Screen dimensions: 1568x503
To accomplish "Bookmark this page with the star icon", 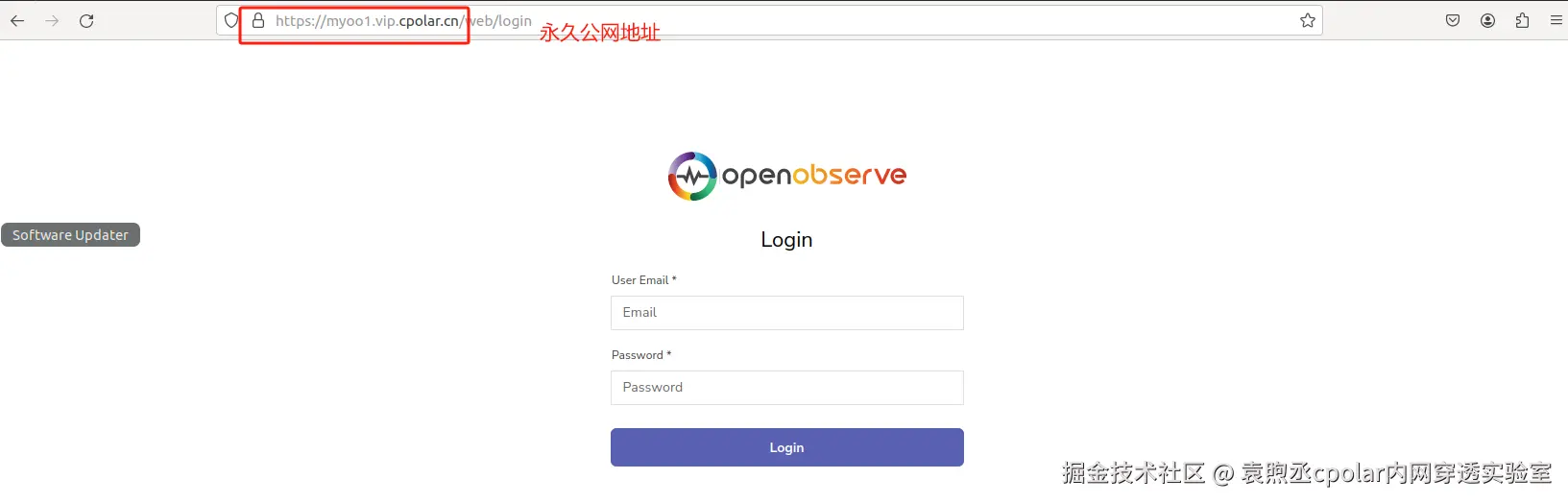I will pyautogui.click(x=1307, y=20).
